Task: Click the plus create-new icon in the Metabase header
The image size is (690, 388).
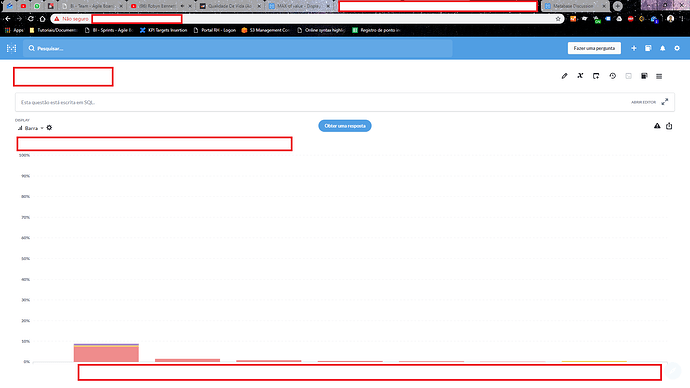Action: point(634,48)
